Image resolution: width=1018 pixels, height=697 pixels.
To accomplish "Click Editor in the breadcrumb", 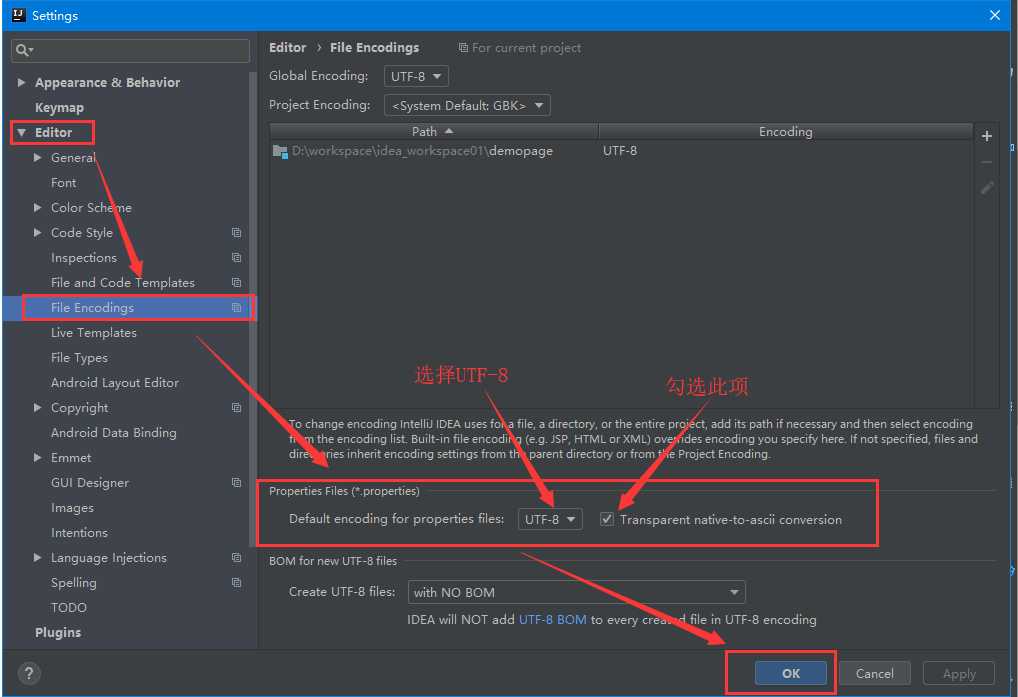I will tap(288, 47).
